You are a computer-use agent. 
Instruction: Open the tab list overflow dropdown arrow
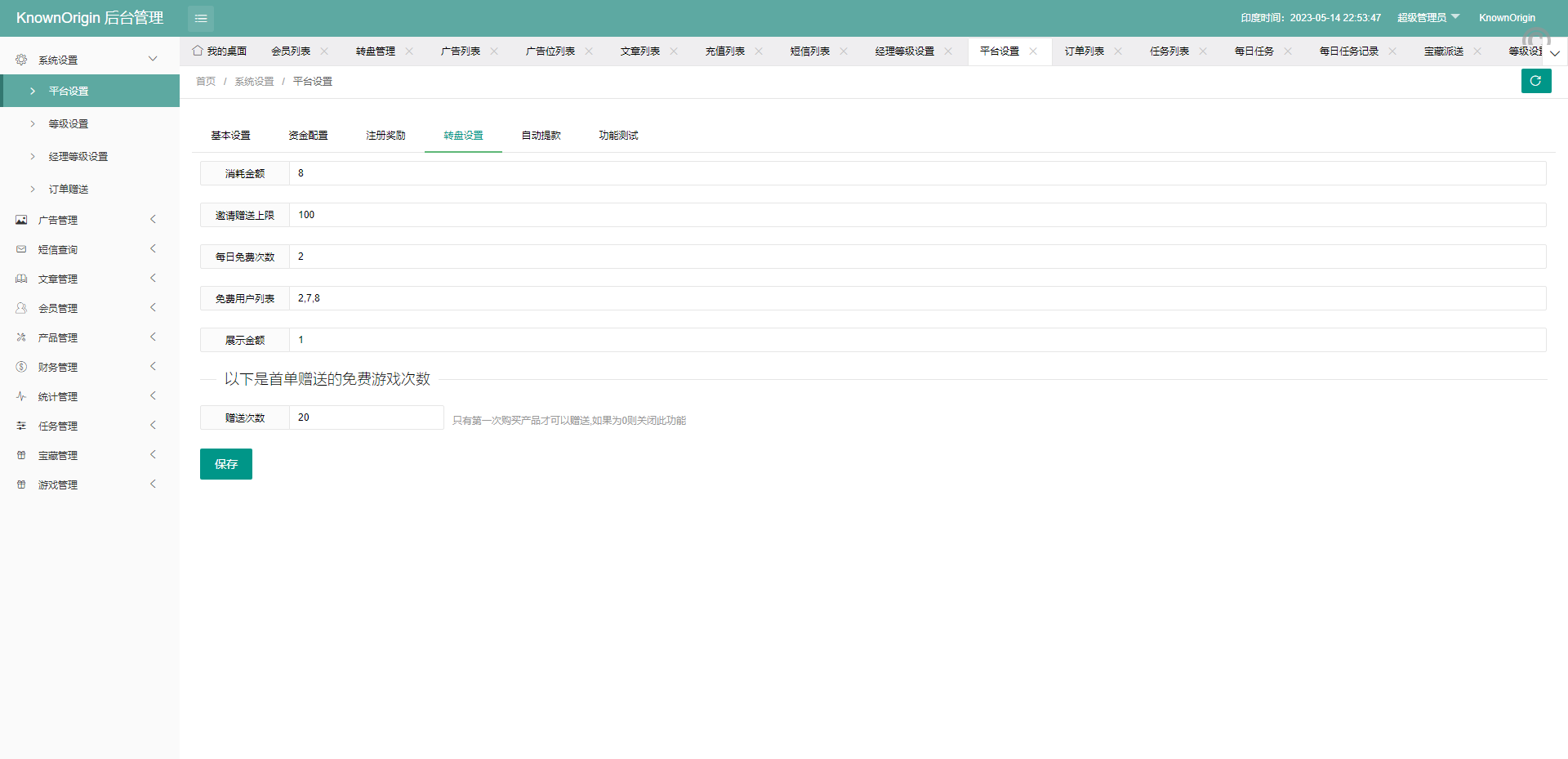click(1555, 52)
